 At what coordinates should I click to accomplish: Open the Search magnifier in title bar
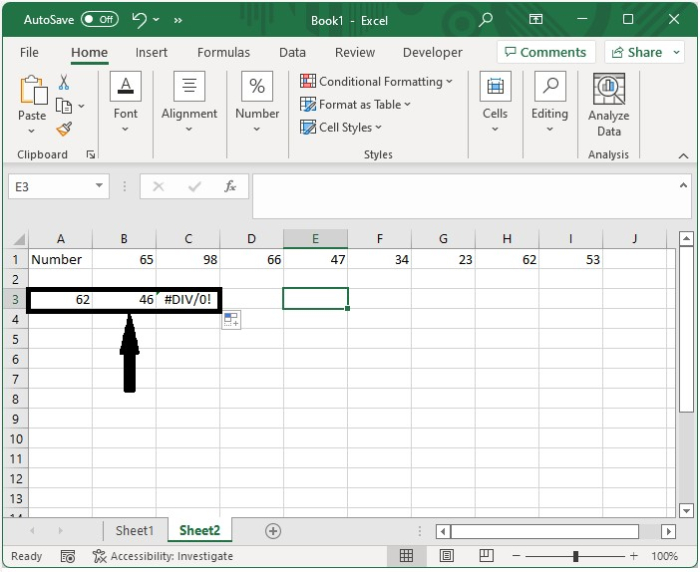coord(486,19)
